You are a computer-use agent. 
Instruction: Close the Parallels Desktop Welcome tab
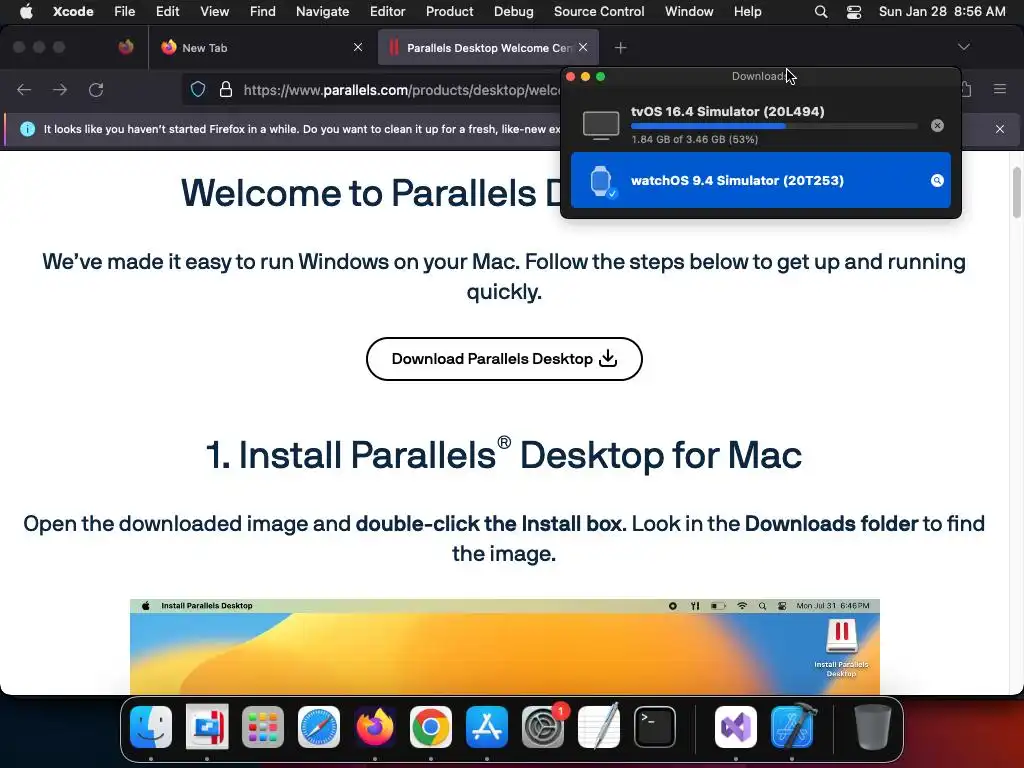pyautogui.click(x=583, y=47)
